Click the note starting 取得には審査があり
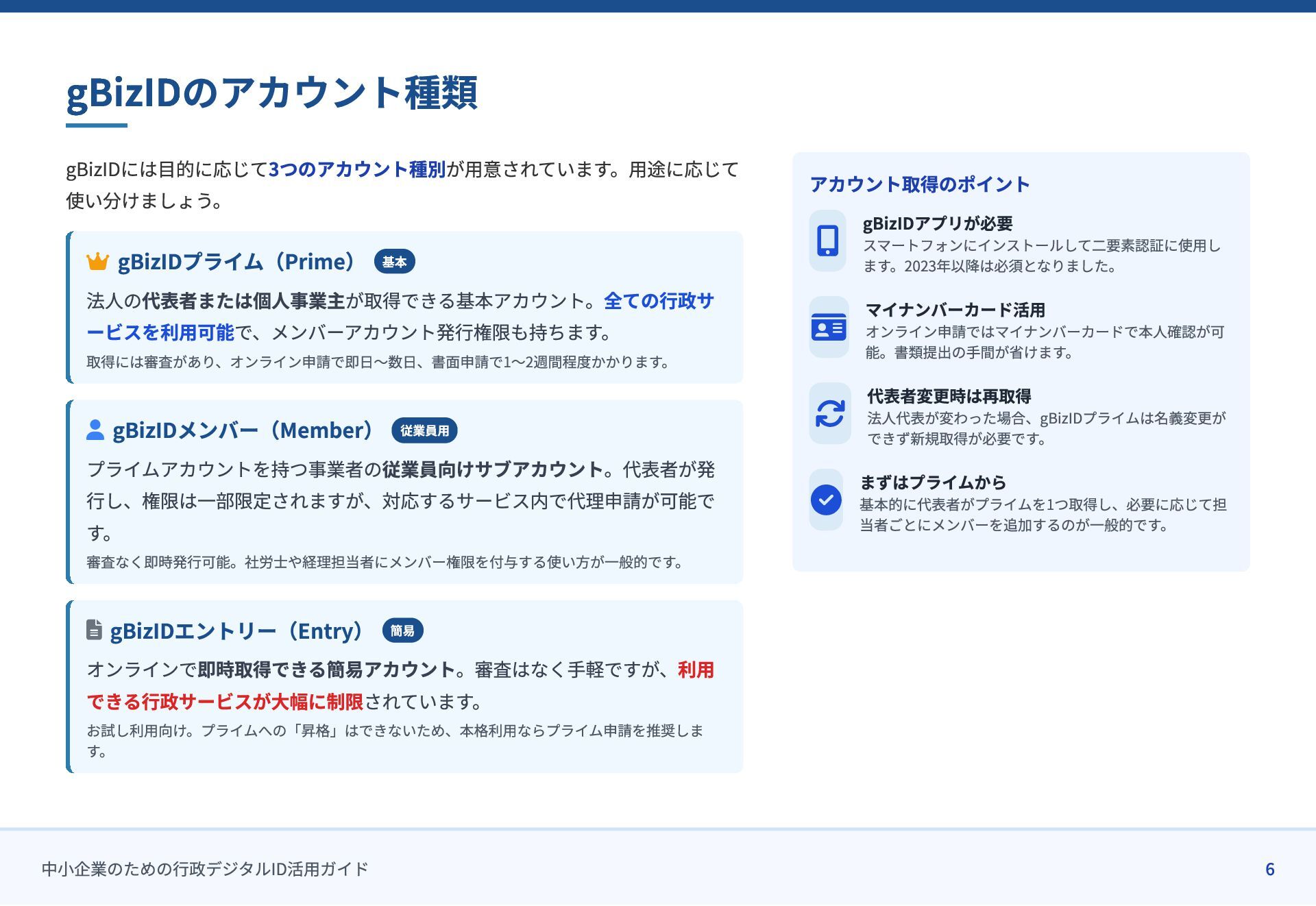Screen dimensions: 1316x906 pyautogui.click(x=378, y=362)
